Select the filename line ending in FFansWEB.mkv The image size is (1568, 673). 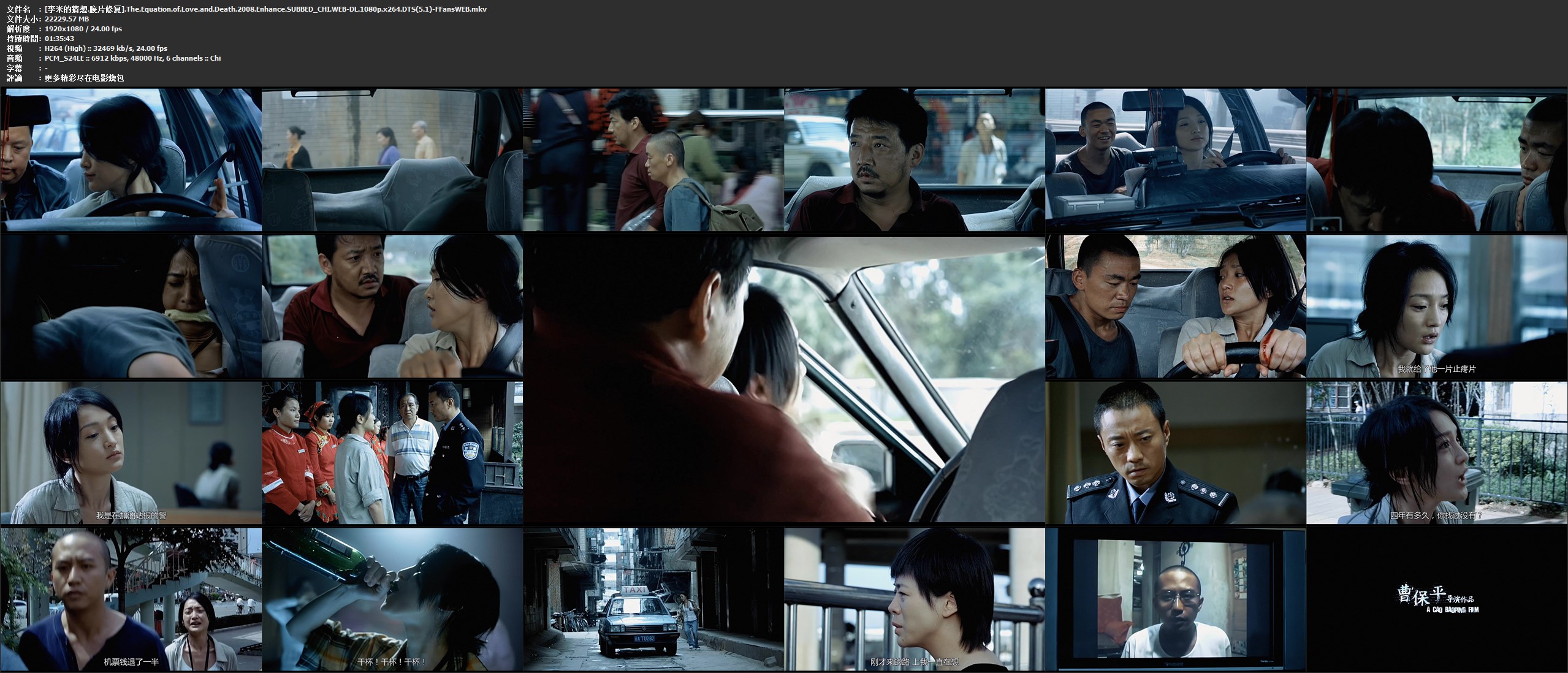pos(266,9)
